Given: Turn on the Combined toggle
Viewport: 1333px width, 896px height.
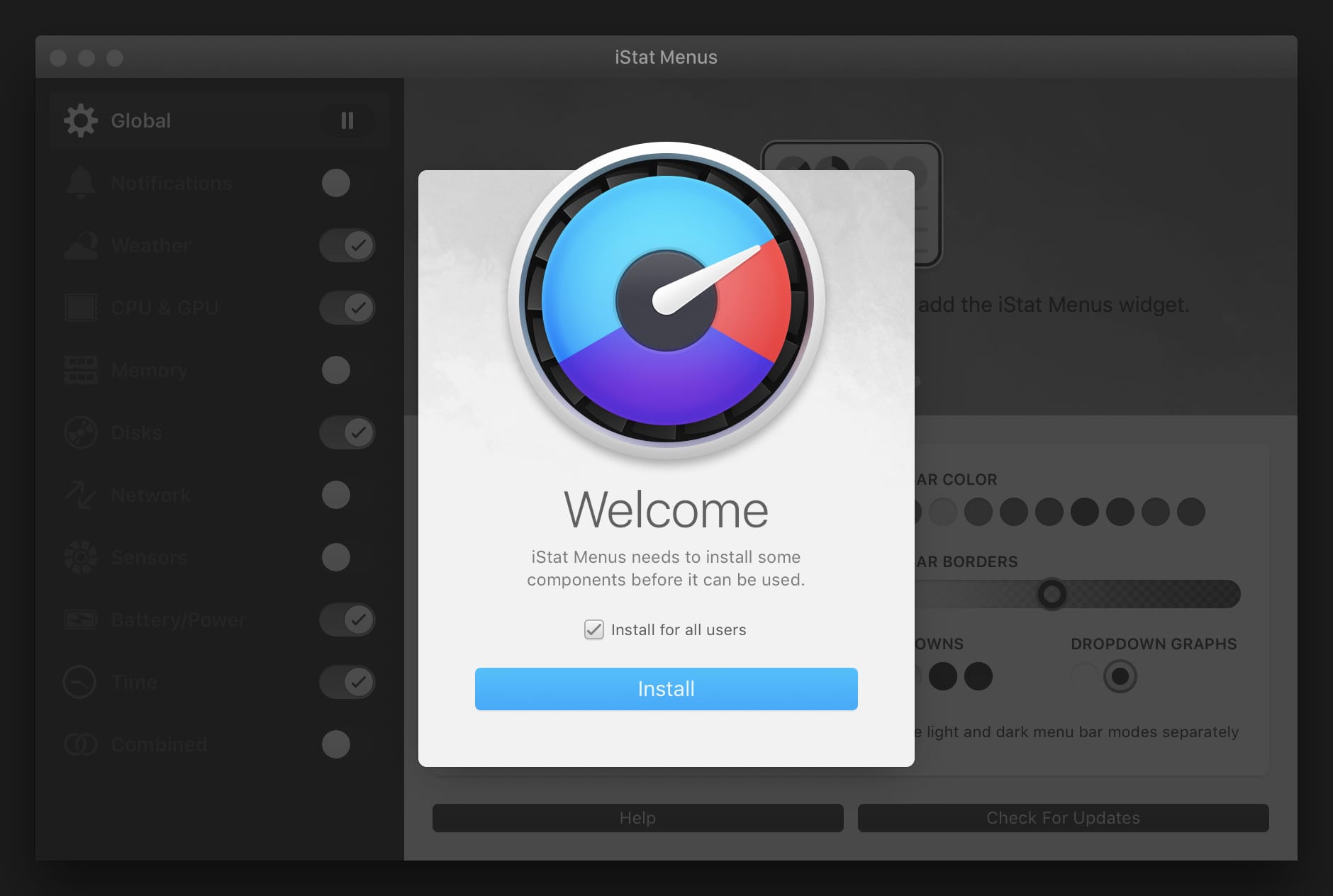Looking at the screenshot, I should click(336, 744).
